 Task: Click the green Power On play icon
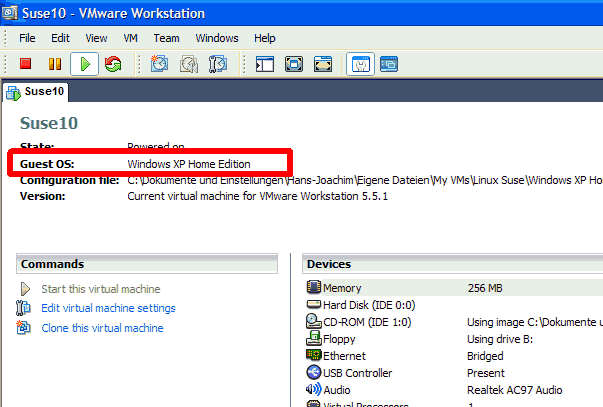[x=85, y=64]
